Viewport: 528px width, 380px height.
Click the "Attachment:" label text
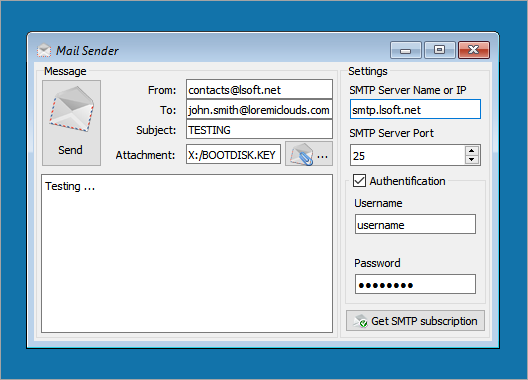145,155
